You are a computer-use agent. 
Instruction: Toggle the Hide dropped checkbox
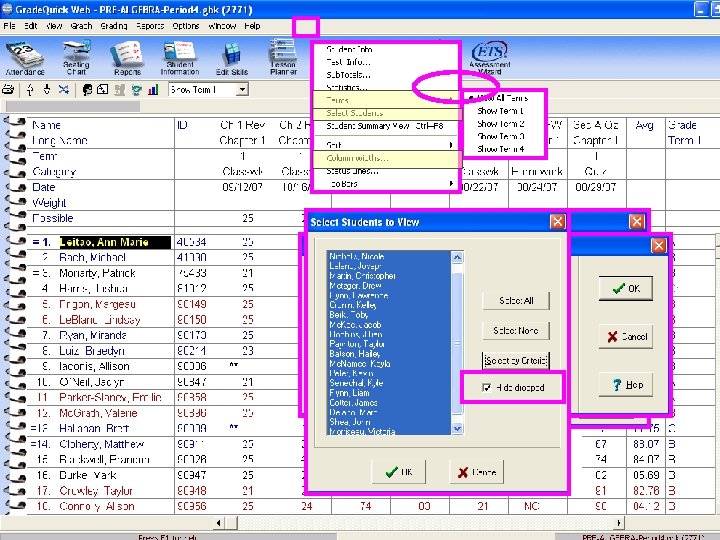(487, 388)
